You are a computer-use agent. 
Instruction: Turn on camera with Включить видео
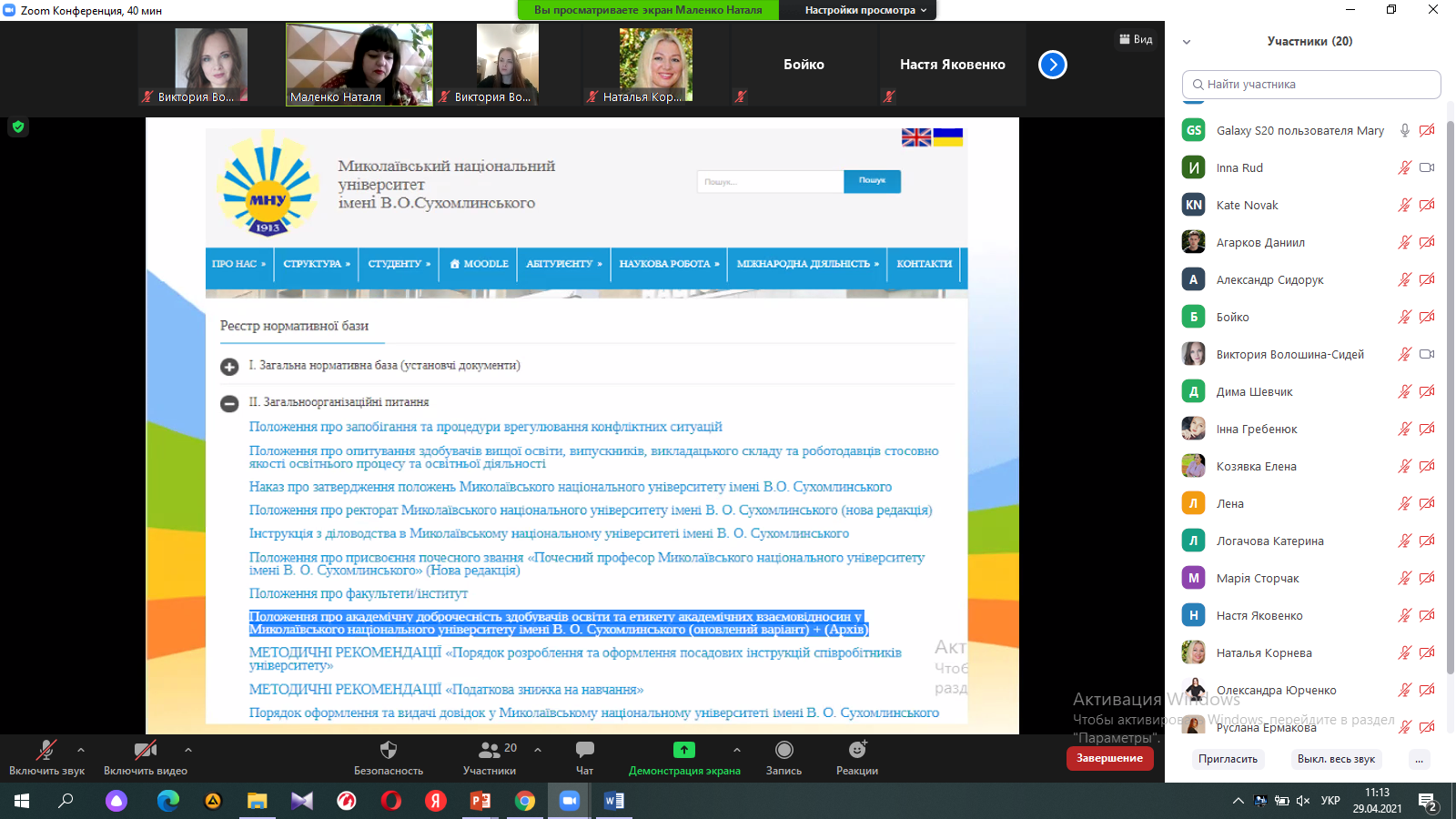tap(145, 751)
